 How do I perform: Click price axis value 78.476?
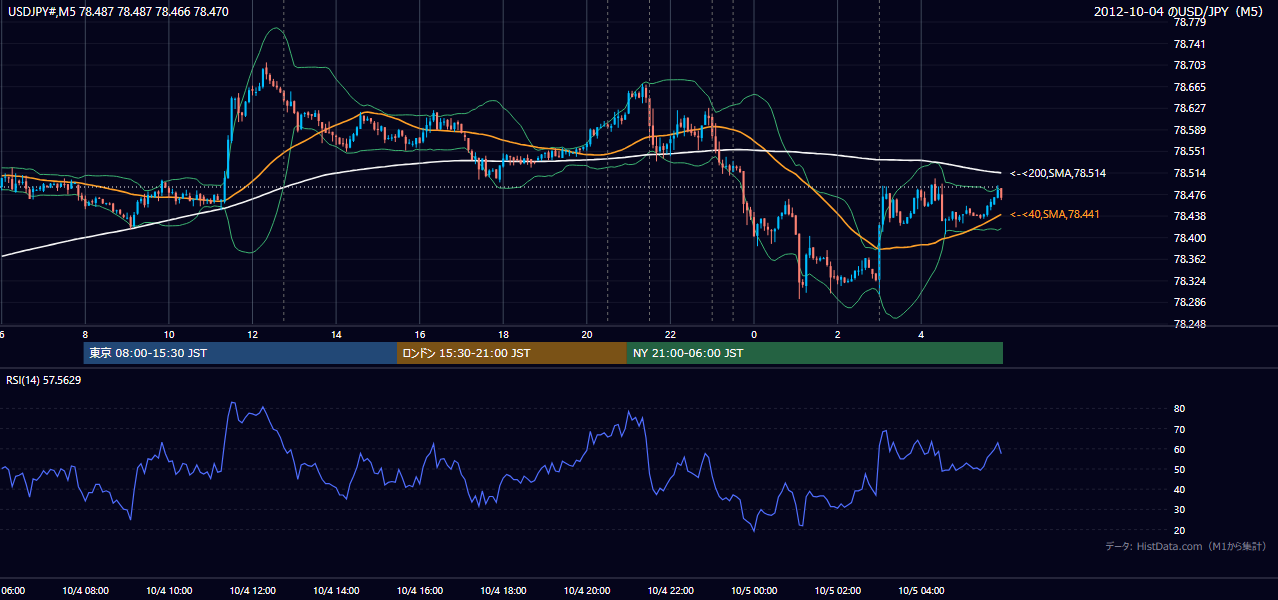(x=1190, y=195)
